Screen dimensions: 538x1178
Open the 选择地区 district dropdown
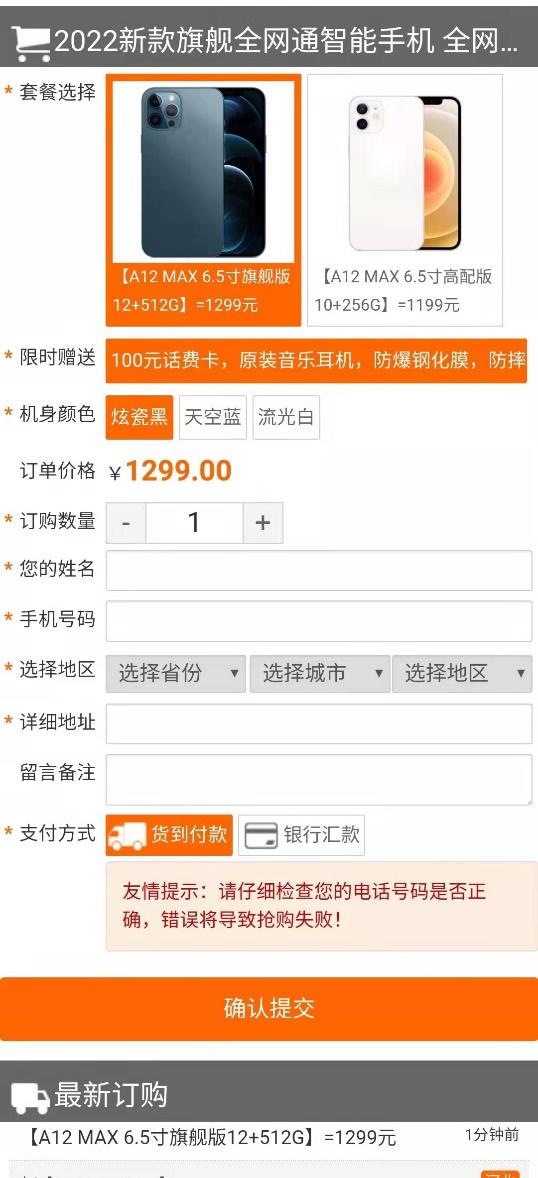462,673
